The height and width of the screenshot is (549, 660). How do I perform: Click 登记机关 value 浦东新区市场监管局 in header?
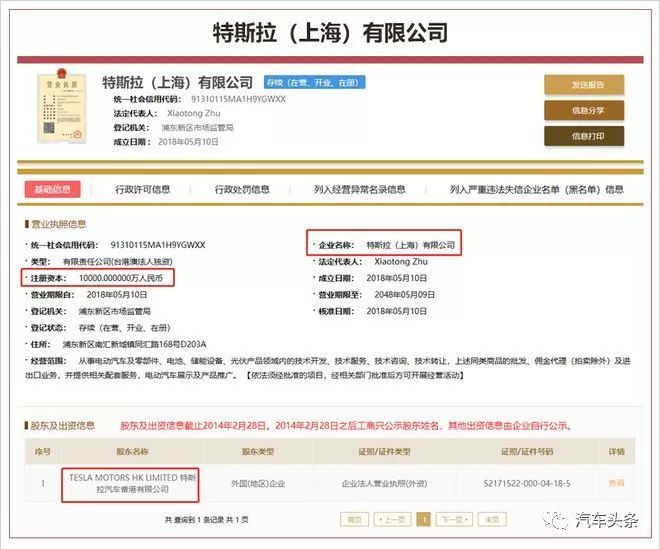197,128
